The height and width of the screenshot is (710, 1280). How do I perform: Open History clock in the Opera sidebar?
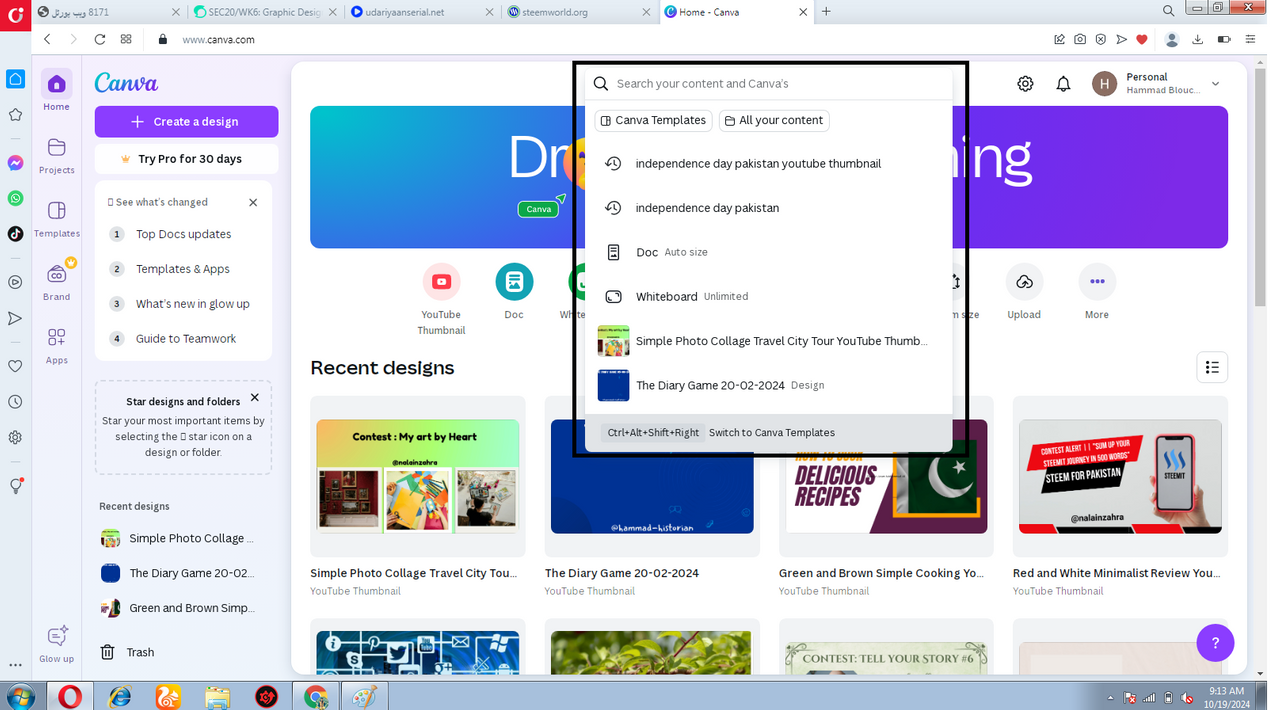[x=15, y=402]
